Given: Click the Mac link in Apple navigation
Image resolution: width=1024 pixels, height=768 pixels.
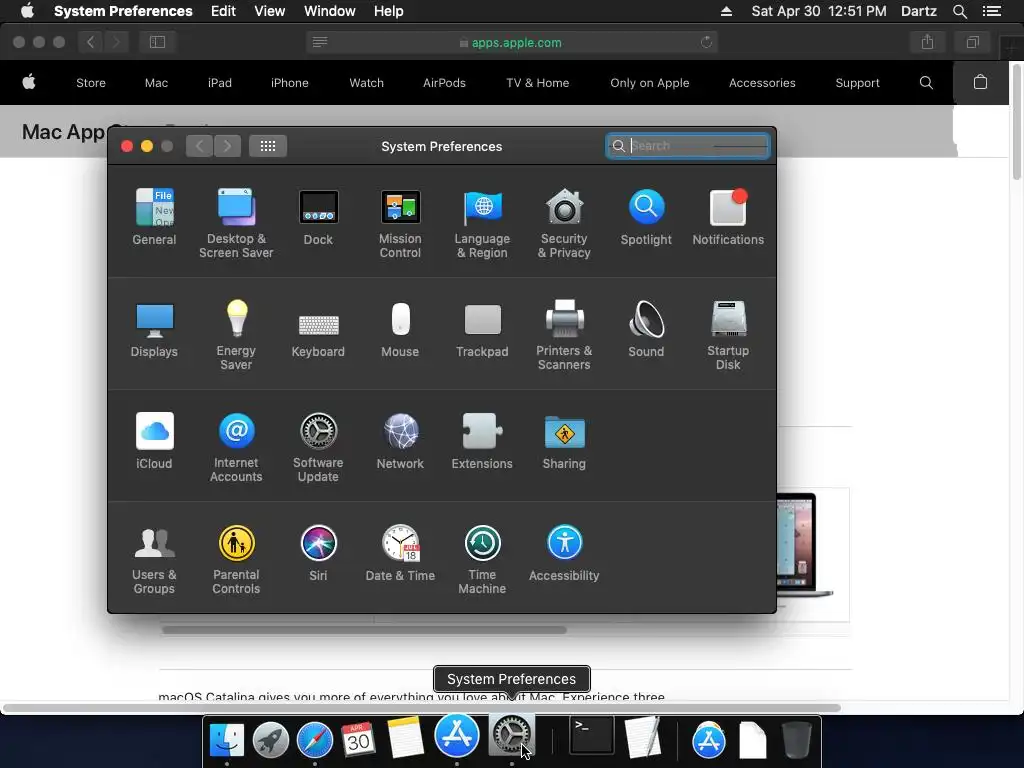Looking at the screenshot, I should [156, 83].
